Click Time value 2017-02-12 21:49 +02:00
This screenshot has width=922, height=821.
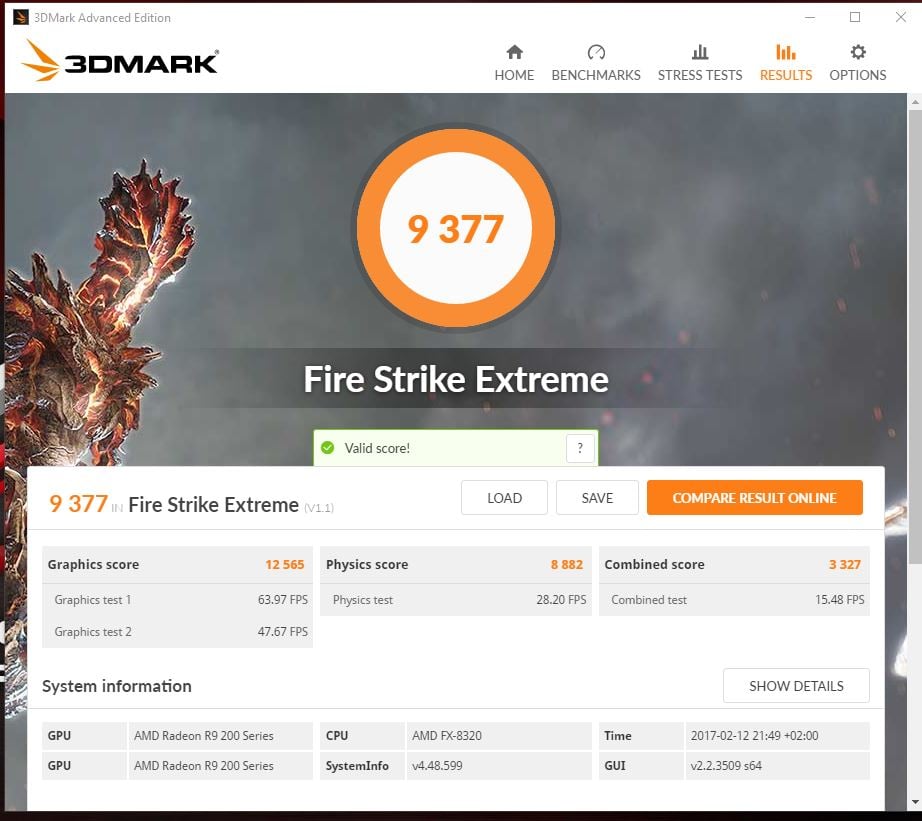[x=754, y=736]
